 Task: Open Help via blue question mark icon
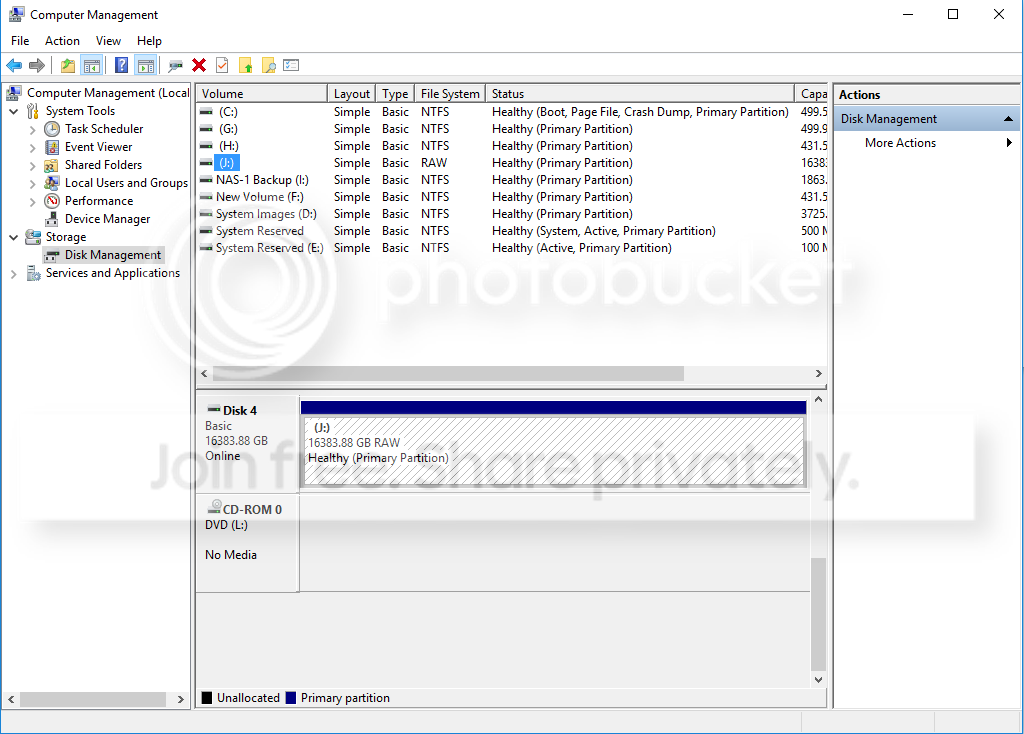[121, 65]
